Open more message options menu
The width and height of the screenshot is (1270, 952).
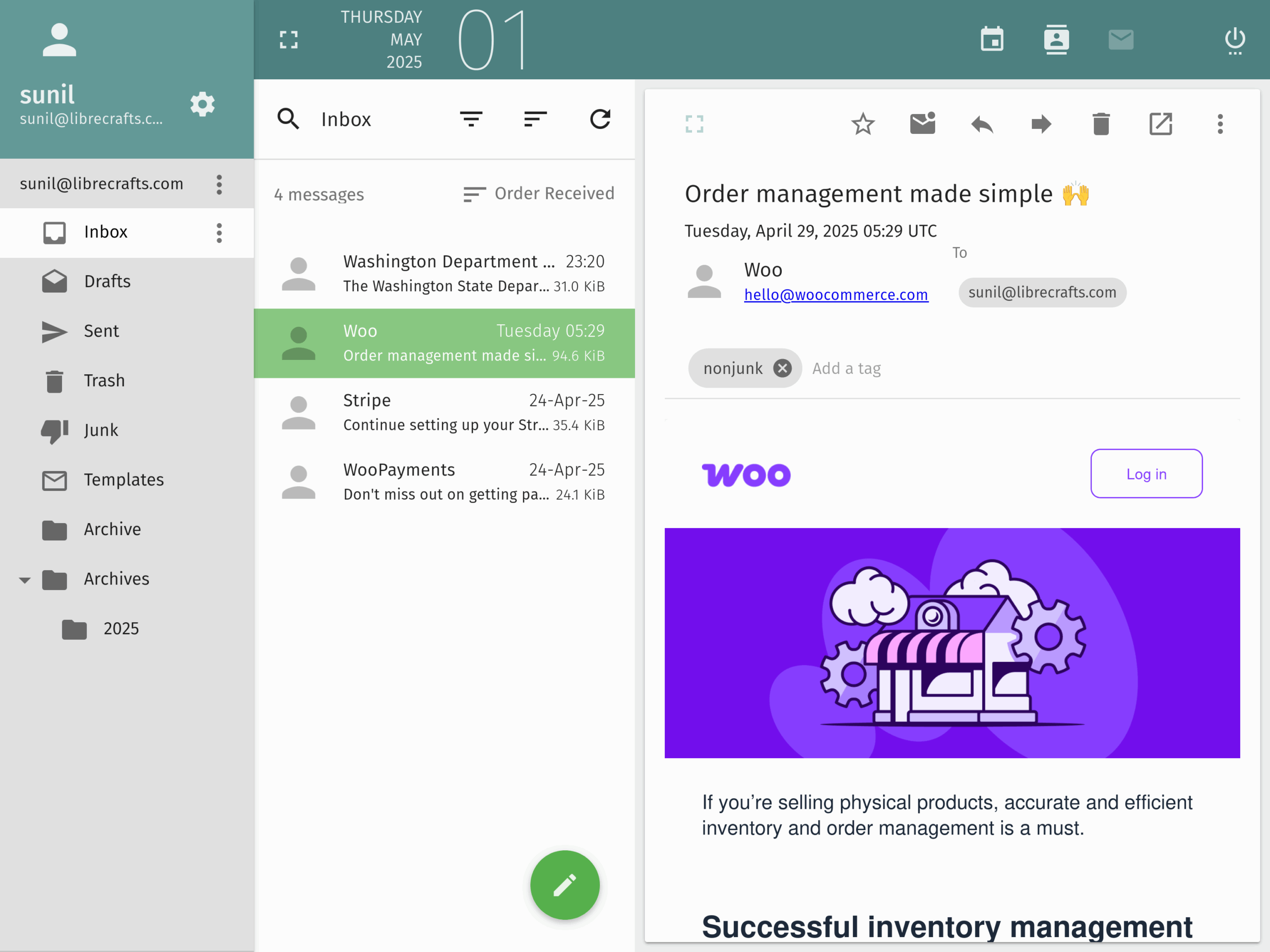(1220, 124)
